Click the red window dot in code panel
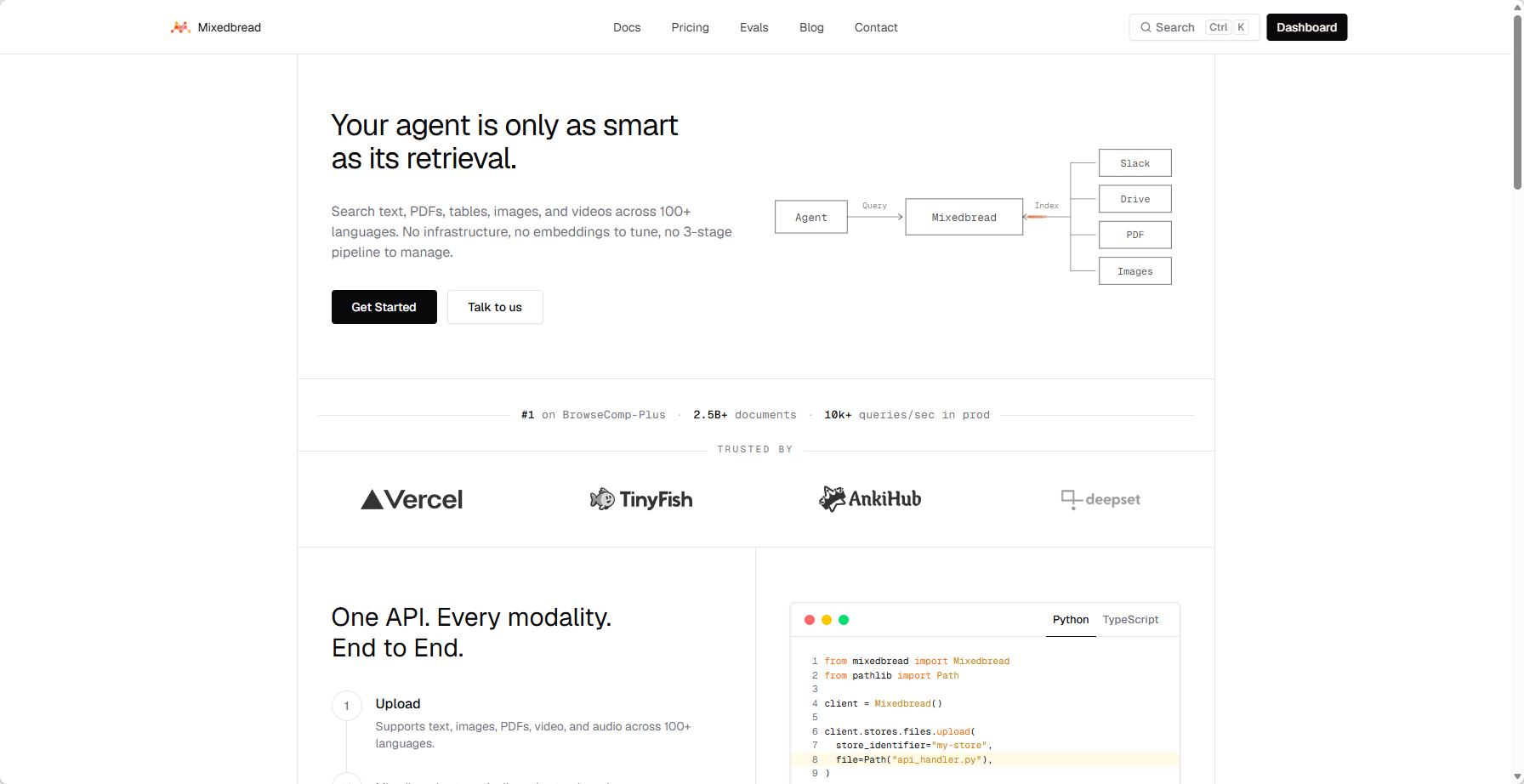This screenshot has height=784, width=1524. pyautogui.click(x=810, y=620)
